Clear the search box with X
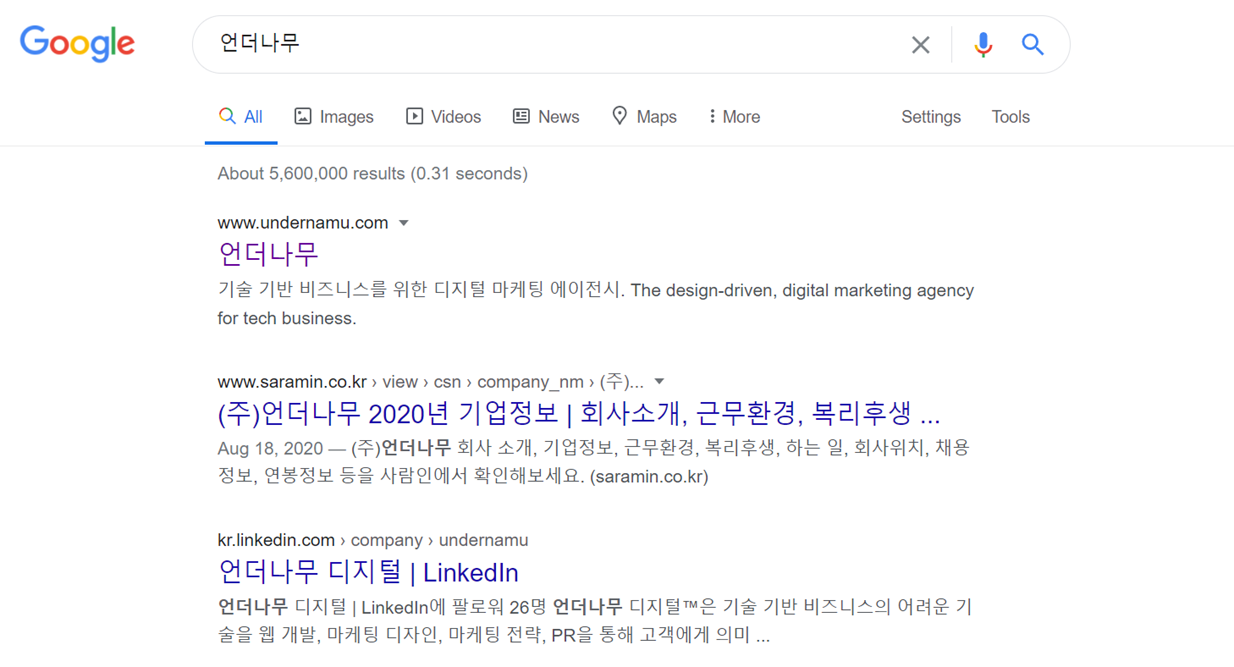Screen dimensions: 1234x667 pyautogui.click(x=920, y=44)
